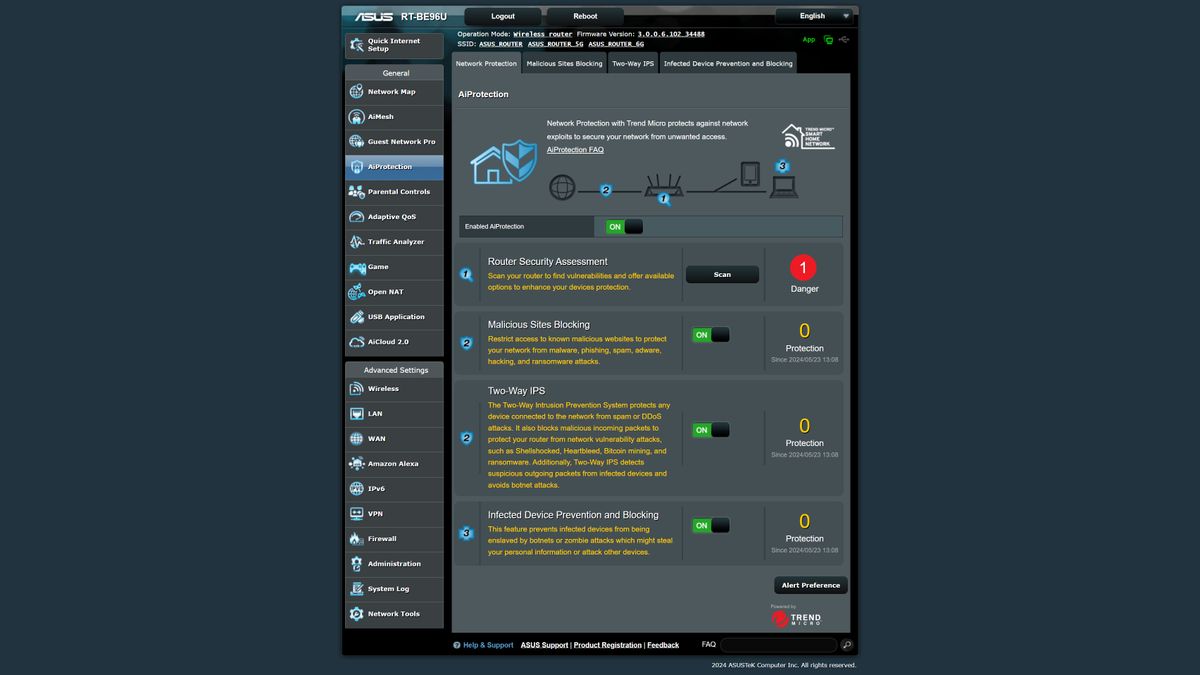Click the Trend Micro logo at bottom
This screenshot has width=1200, height=675.
coord(796,618)
